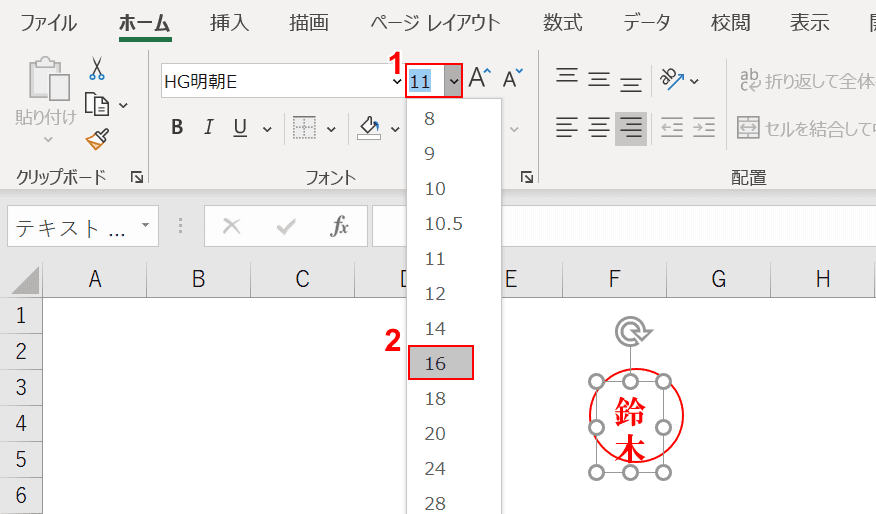Decrease the indent
Image resolution: width=876 pixels, height=514 pixels.
tap(672, 128)
